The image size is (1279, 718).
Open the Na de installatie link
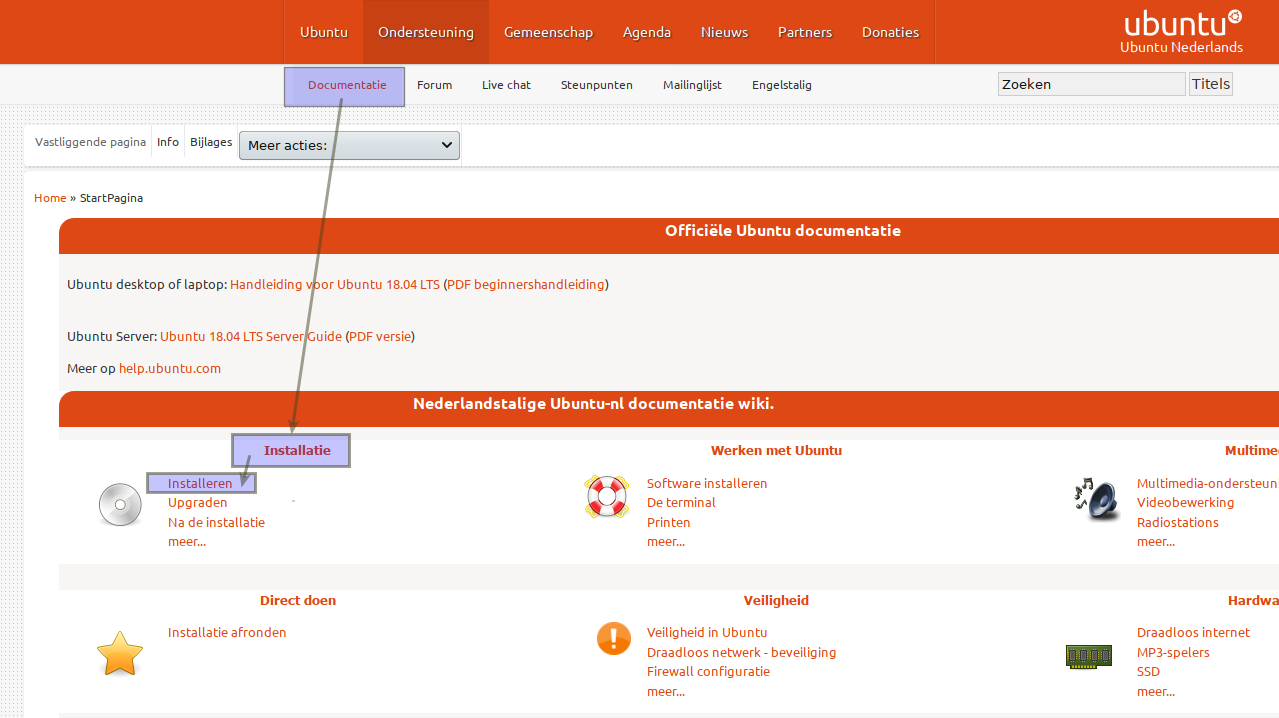[216, 523]
